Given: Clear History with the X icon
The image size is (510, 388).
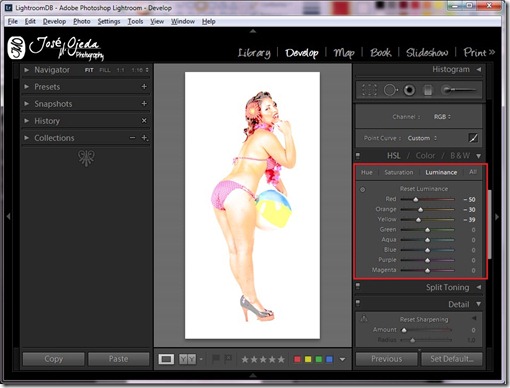Looking at the screenshot, I should [x=144, y=121].
